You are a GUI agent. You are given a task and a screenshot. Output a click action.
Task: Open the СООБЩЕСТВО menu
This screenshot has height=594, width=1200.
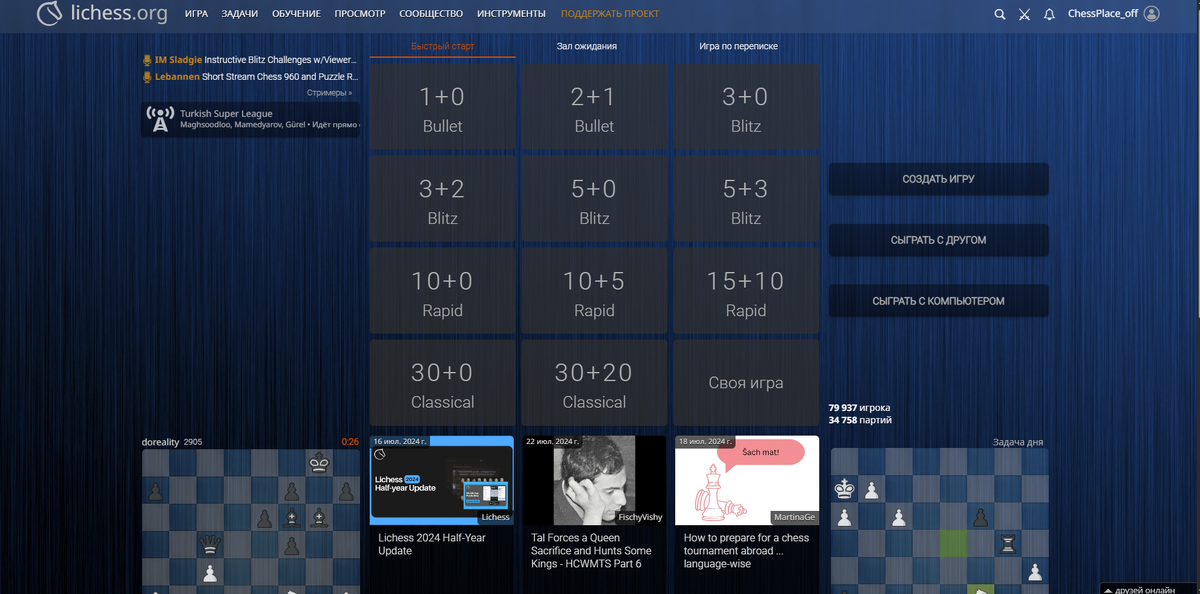click(x=431, y=14)
